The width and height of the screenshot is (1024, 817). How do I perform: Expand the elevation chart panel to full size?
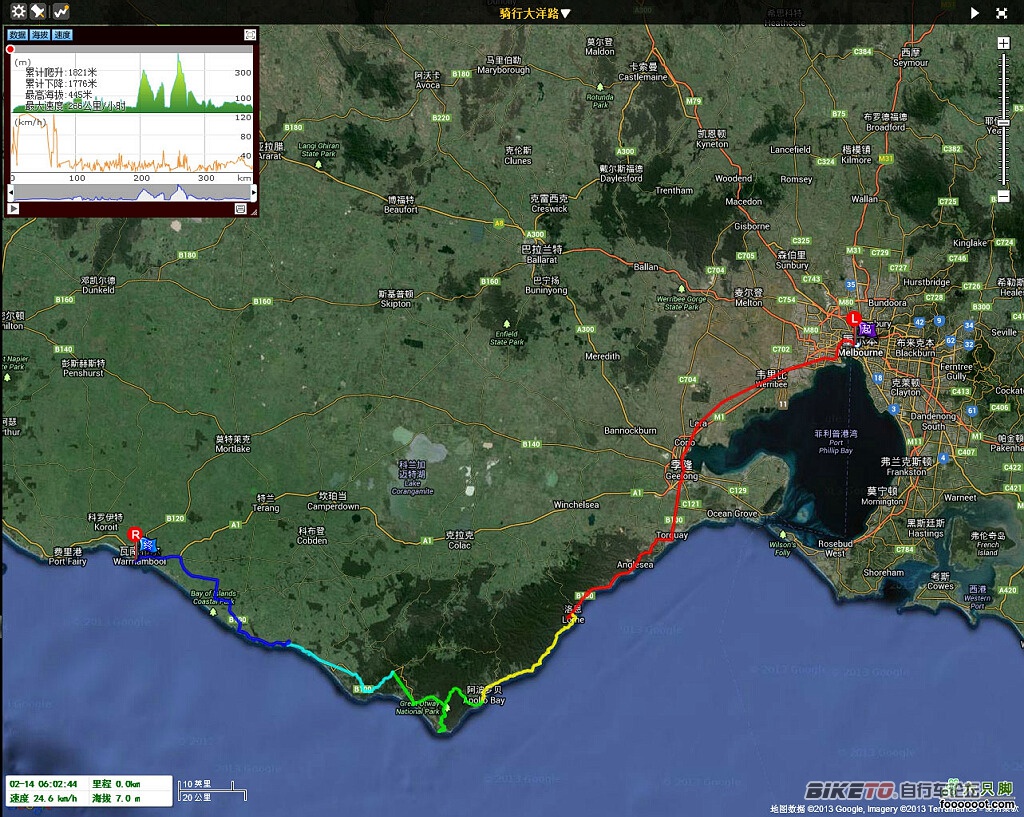pyautogui.click(x=250, y=35)
